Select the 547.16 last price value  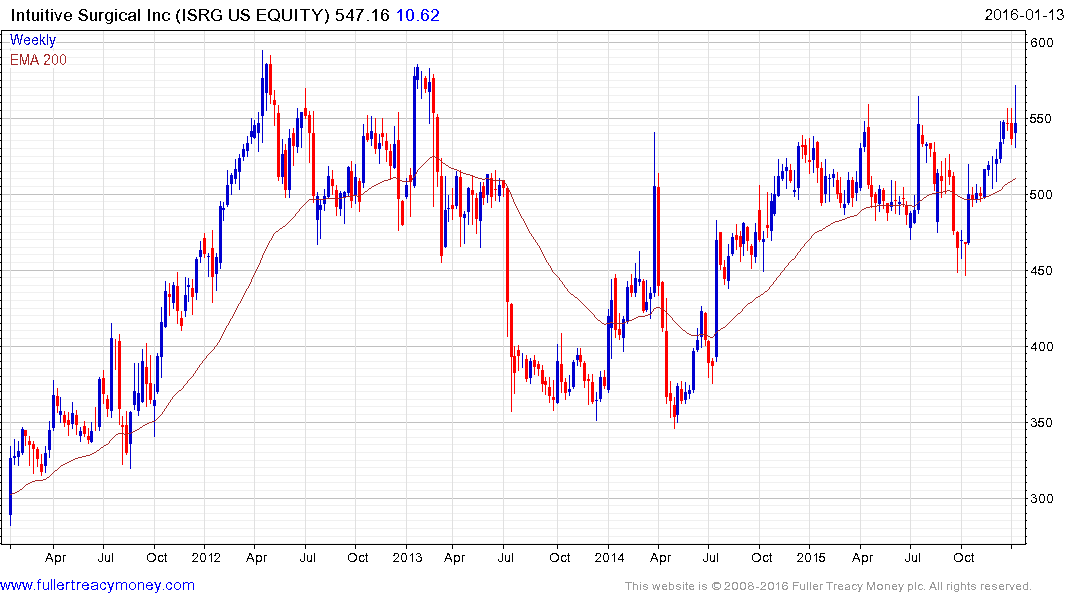coord(362,15)
